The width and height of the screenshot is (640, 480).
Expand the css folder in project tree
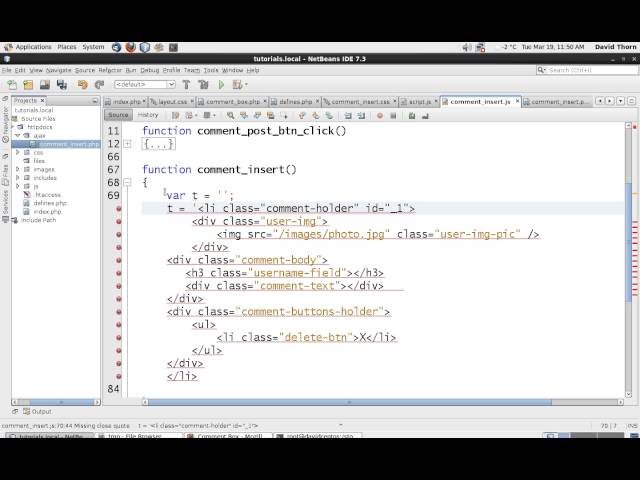(x=18, y=152)
